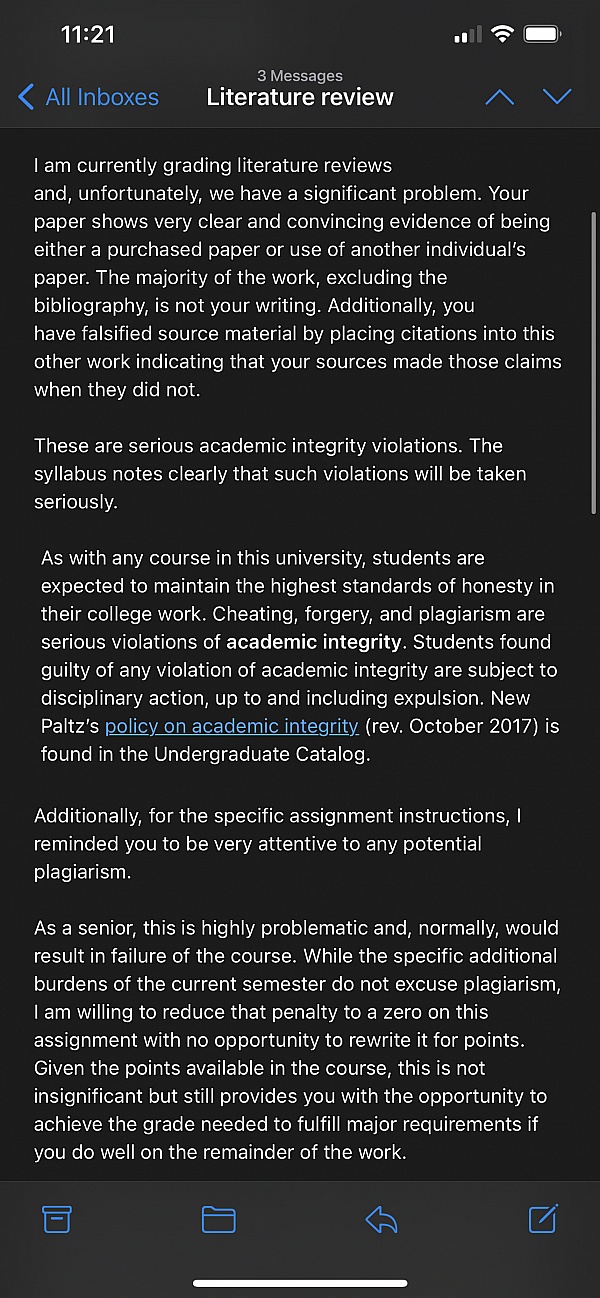Image resolution: width=600 pixels, height=1298 pixels.
Task: Tap the Literature review thread title
Action: [300, 97]
